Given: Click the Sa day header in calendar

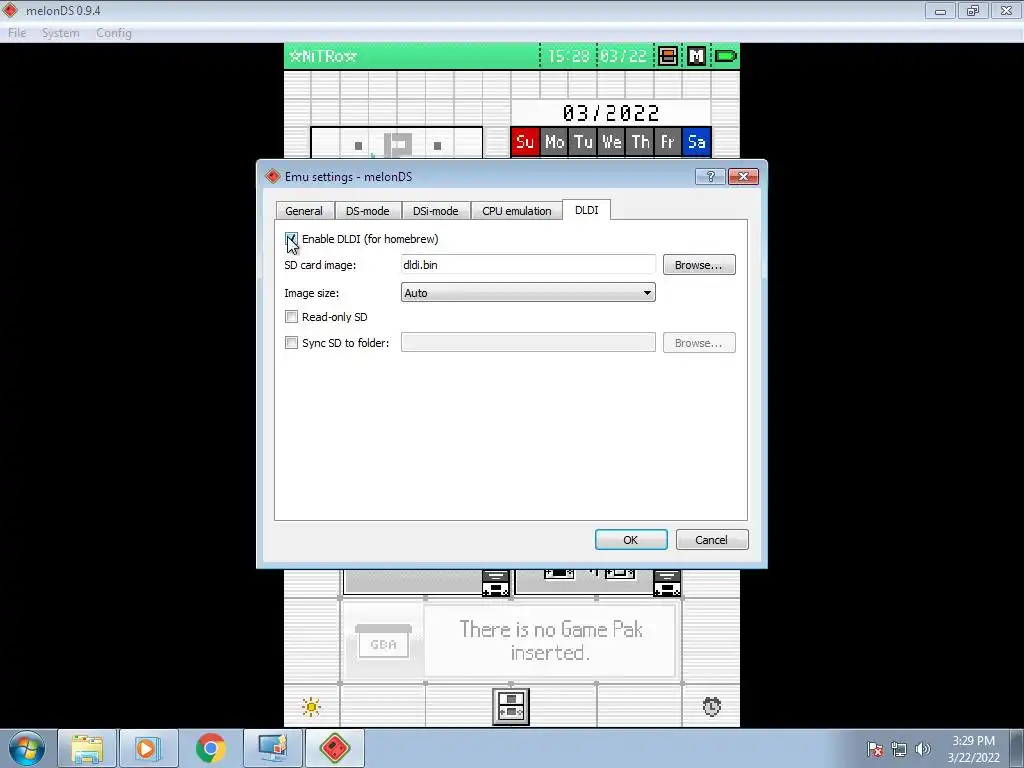Looking at the screenshot, I should pyautogui.click(x=697, y=142).
